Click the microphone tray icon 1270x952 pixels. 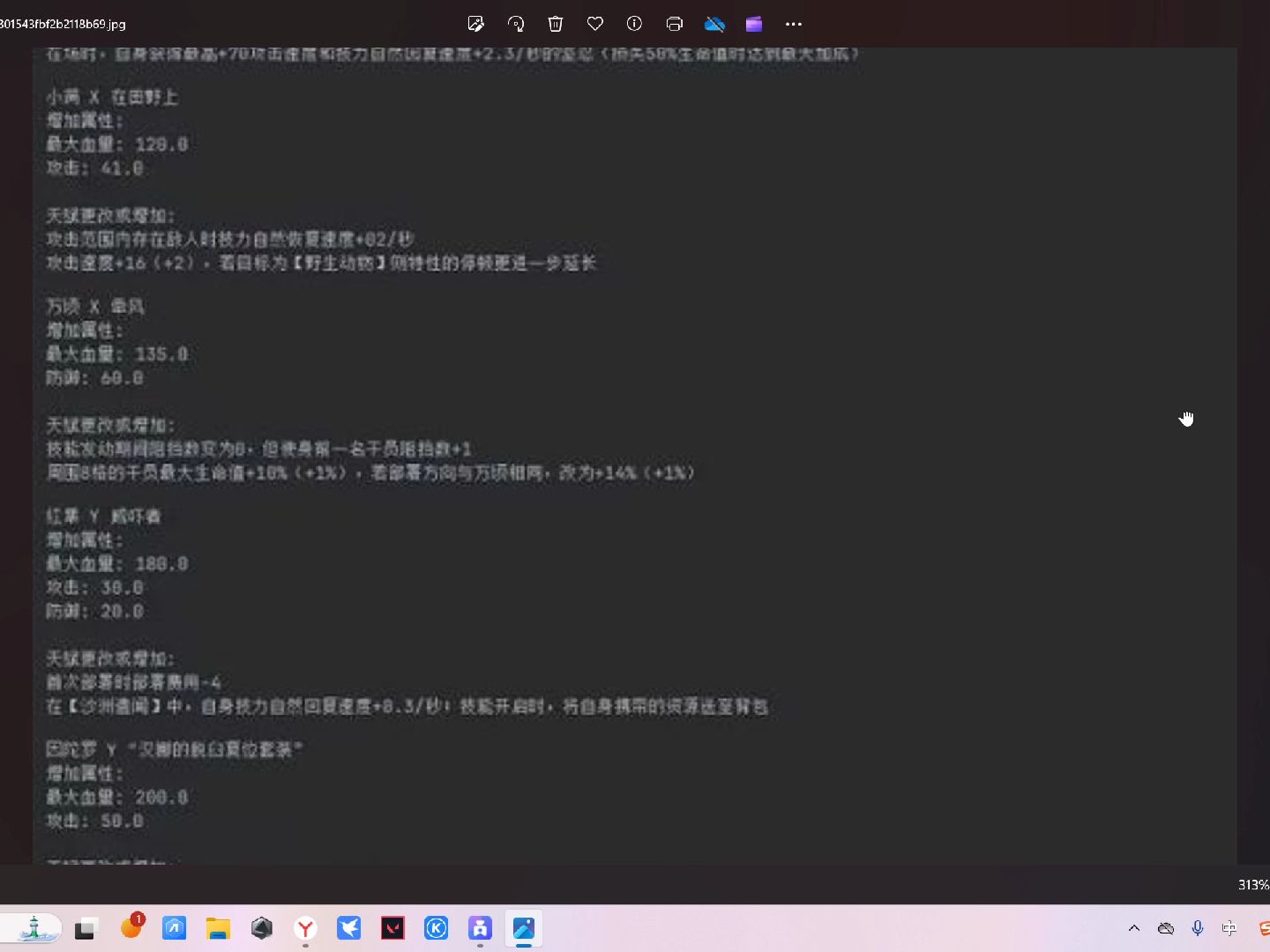click(x=1198, y=928)
